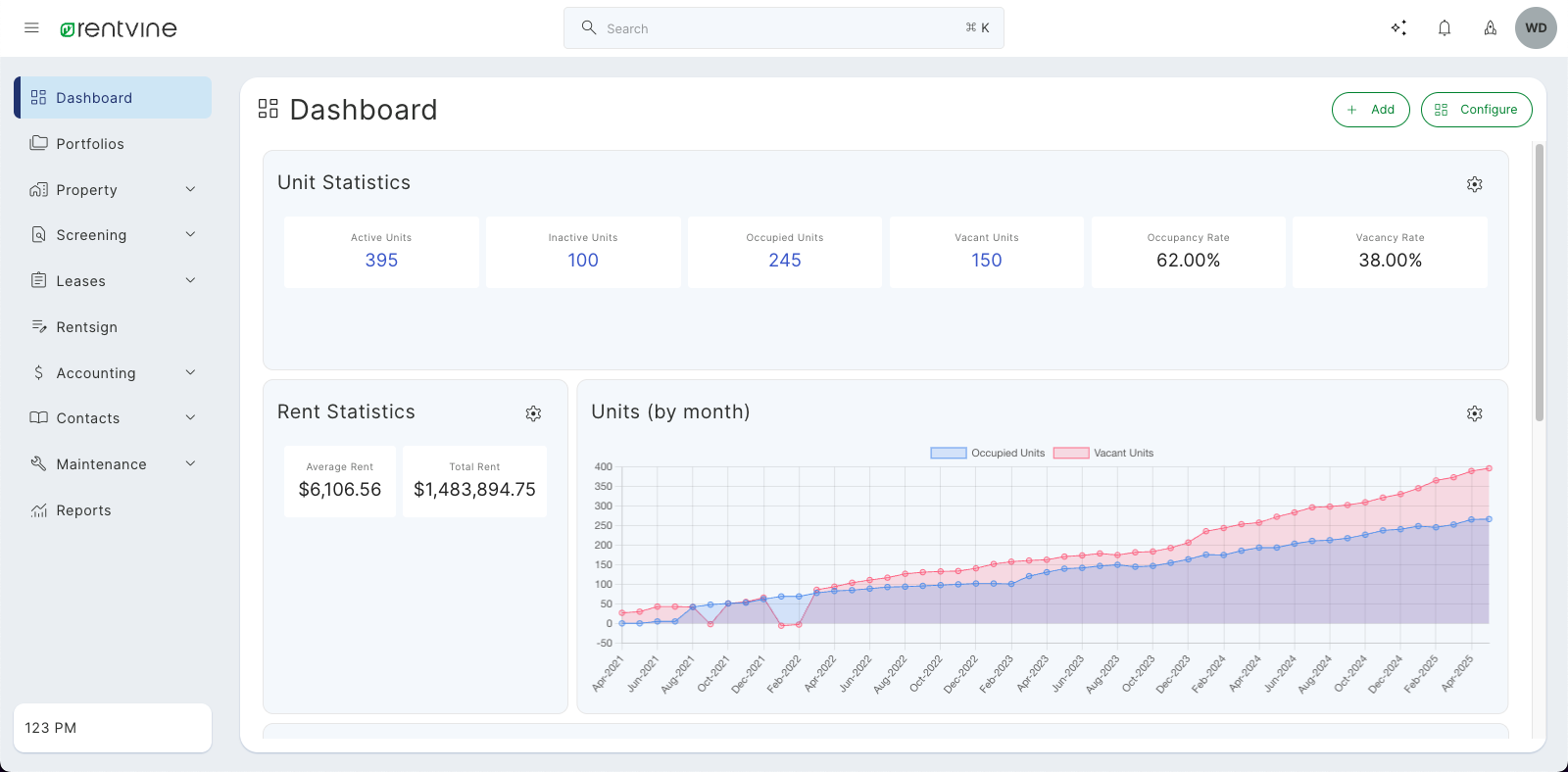Open the notifications bell
1568x772 pixels.
point(1445,28)
